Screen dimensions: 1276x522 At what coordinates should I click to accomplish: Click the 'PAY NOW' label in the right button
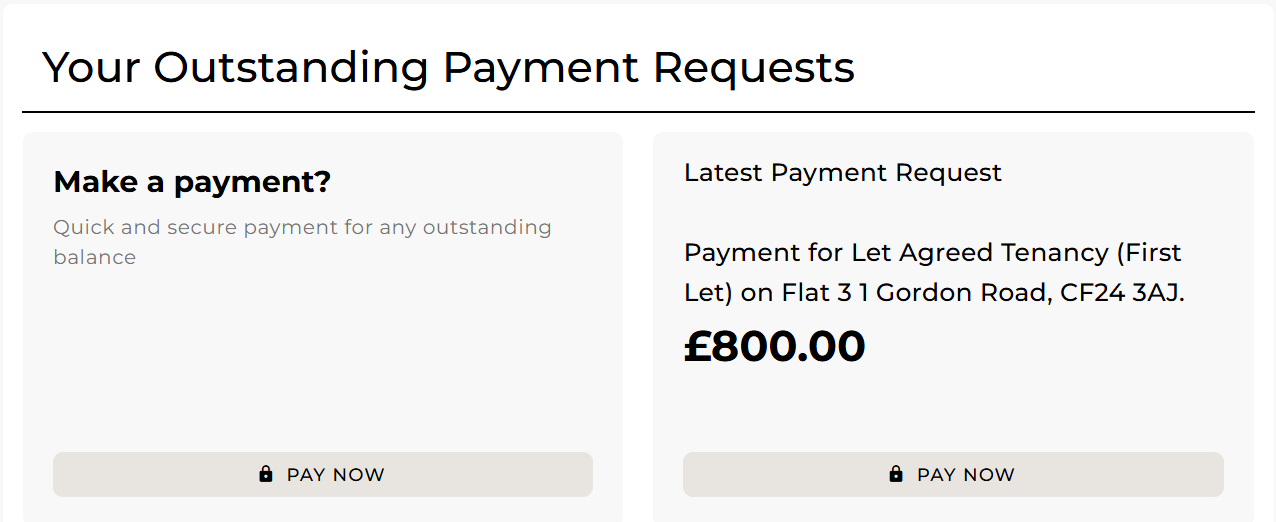[x=965, y=475]
